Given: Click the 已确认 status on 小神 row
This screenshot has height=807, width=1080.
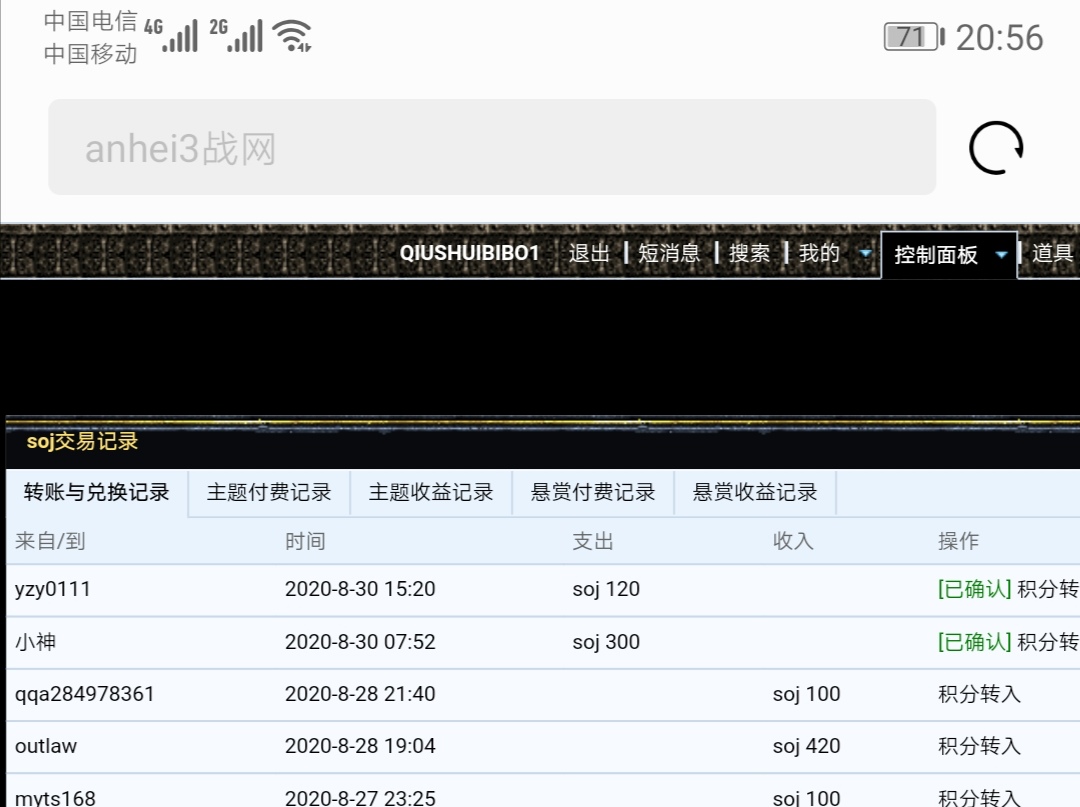Looking at the screenshot, I should (974, 642).
